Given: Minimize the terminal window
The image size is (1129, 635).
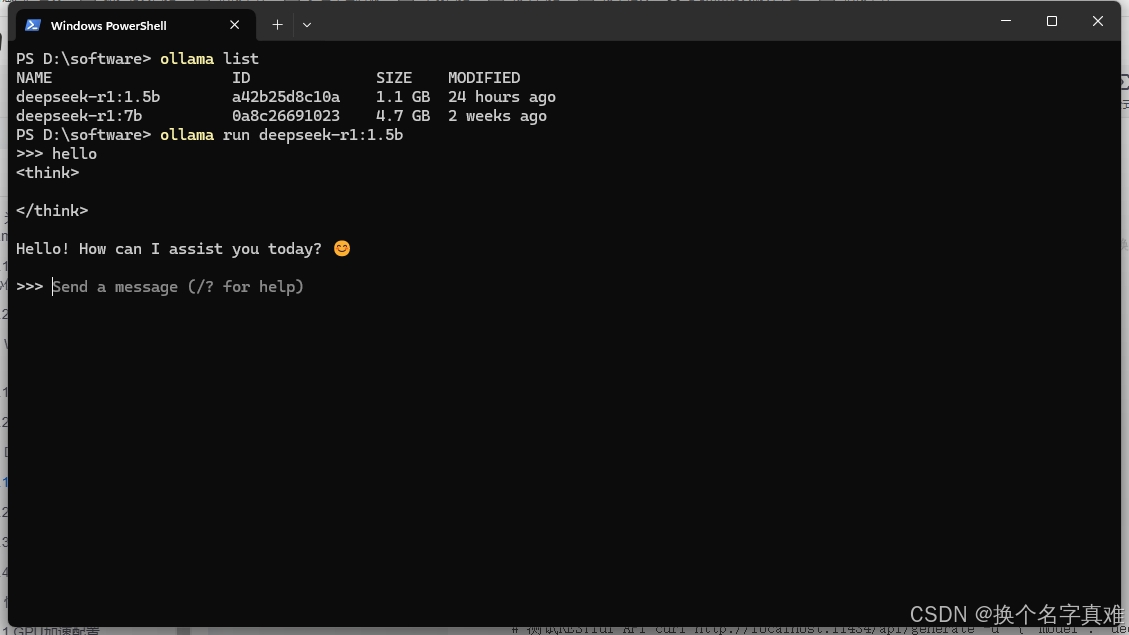Looking at the screenshot, I should tap(1006, 21).
